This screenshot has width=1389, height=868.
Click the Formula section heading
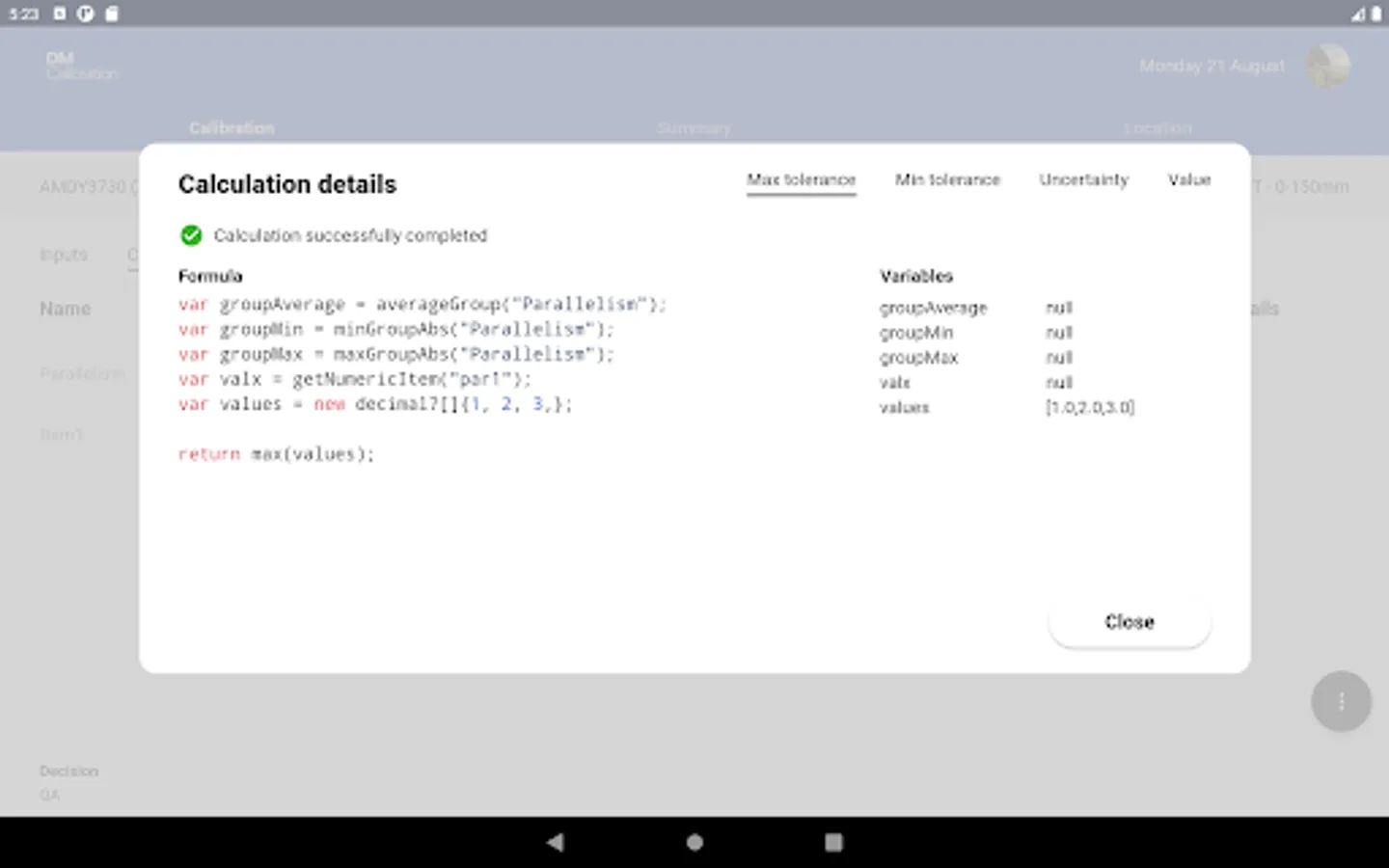(x=210, y=276)
